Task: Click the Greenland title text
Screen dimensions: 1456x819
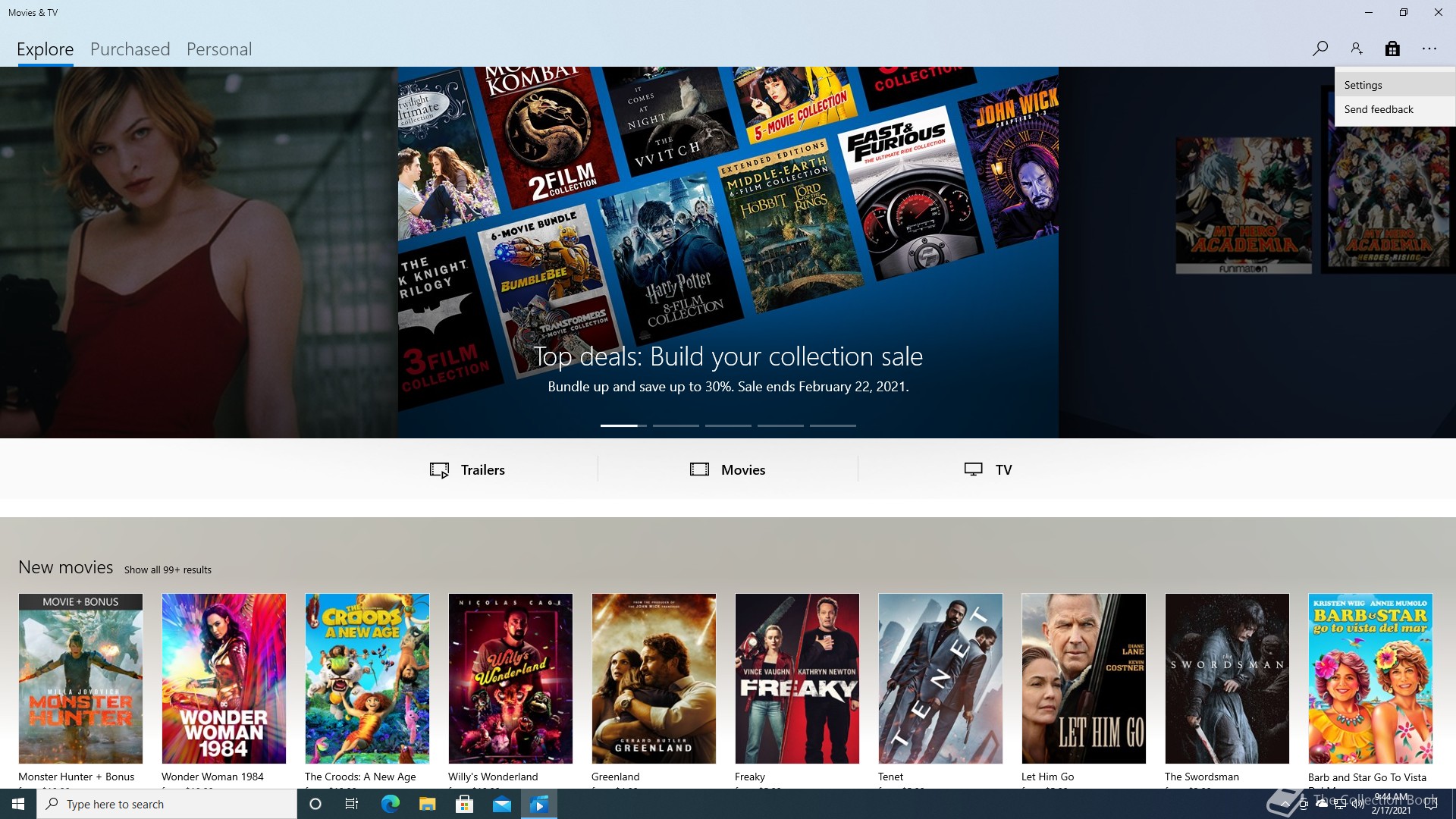Action: [615, 777]
